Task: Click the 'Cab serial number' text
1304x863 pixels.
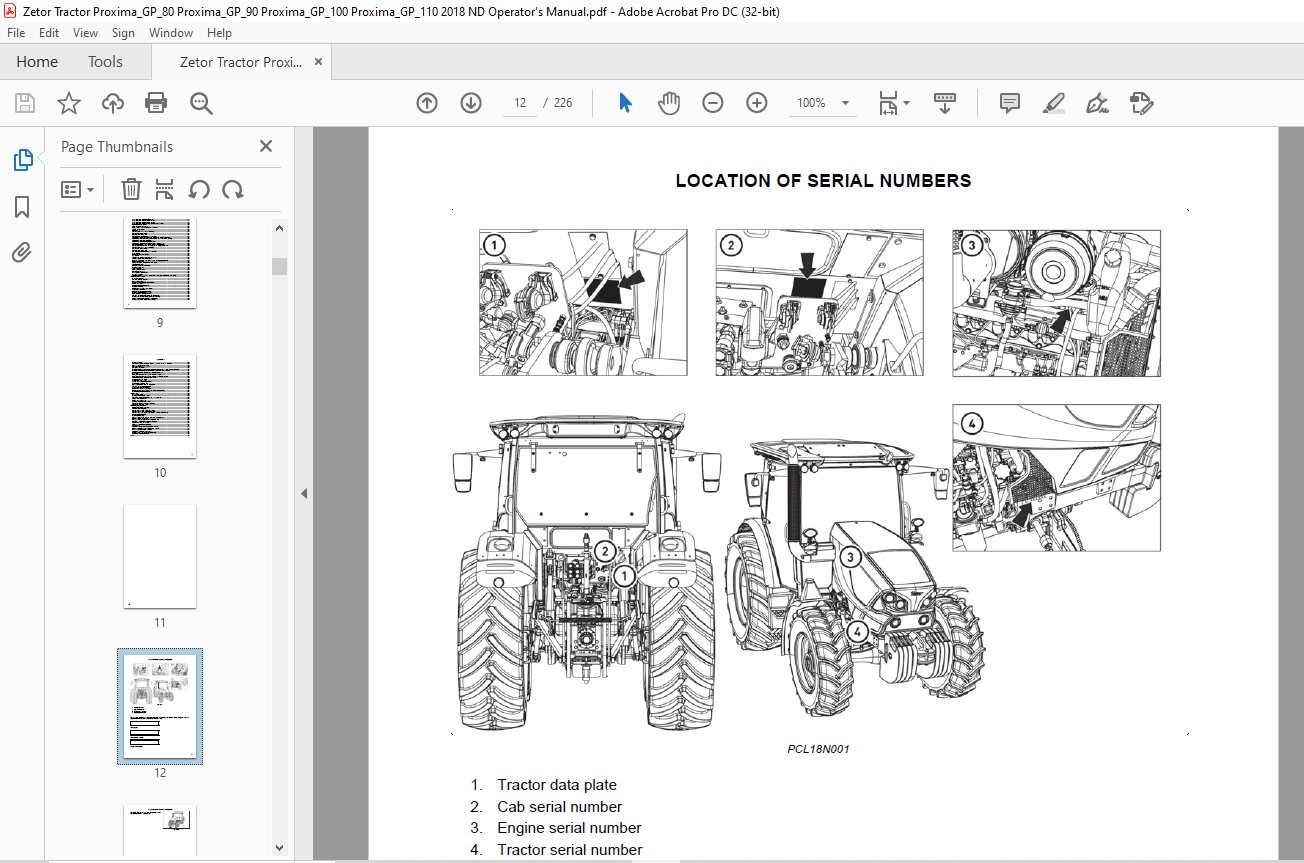Action: coord(560,807)
